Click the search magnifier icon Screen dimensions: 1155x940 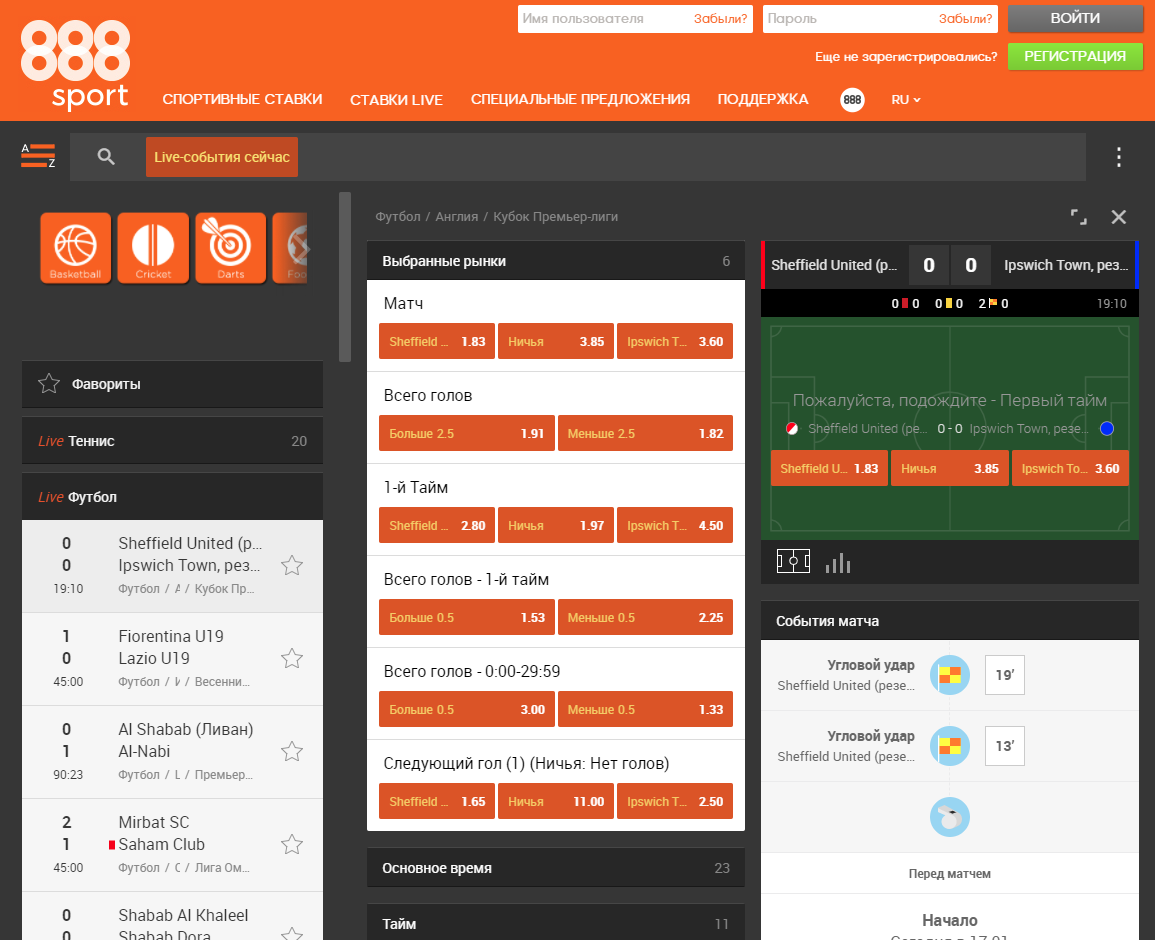point(106,156)
